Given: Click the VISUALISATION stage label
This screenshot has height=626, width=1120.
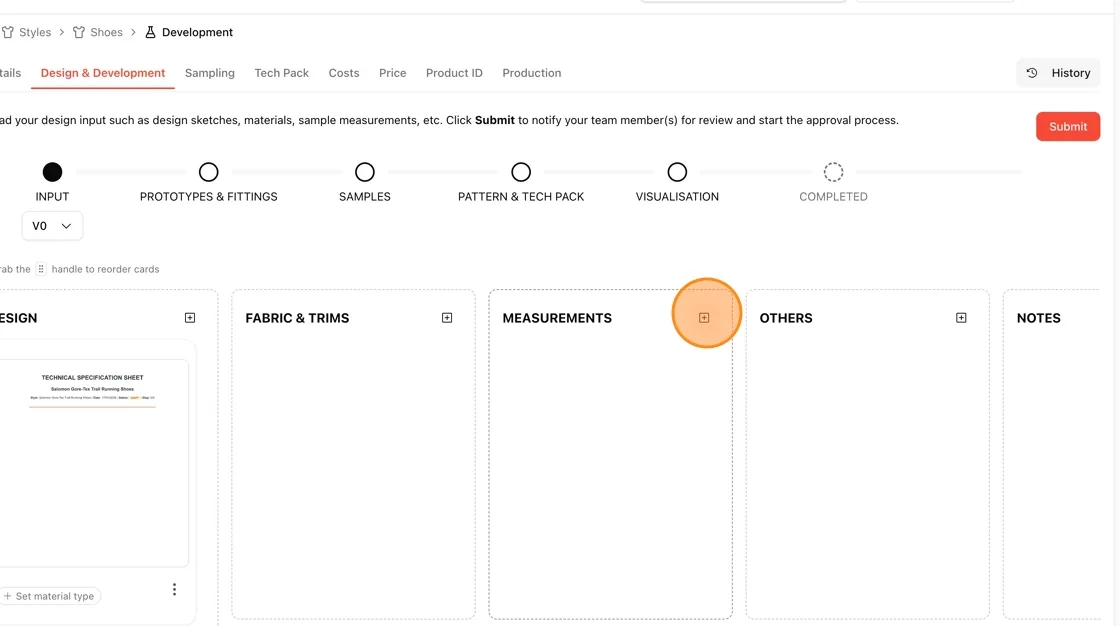Looking at the screenshot, I should coord(677,197).
